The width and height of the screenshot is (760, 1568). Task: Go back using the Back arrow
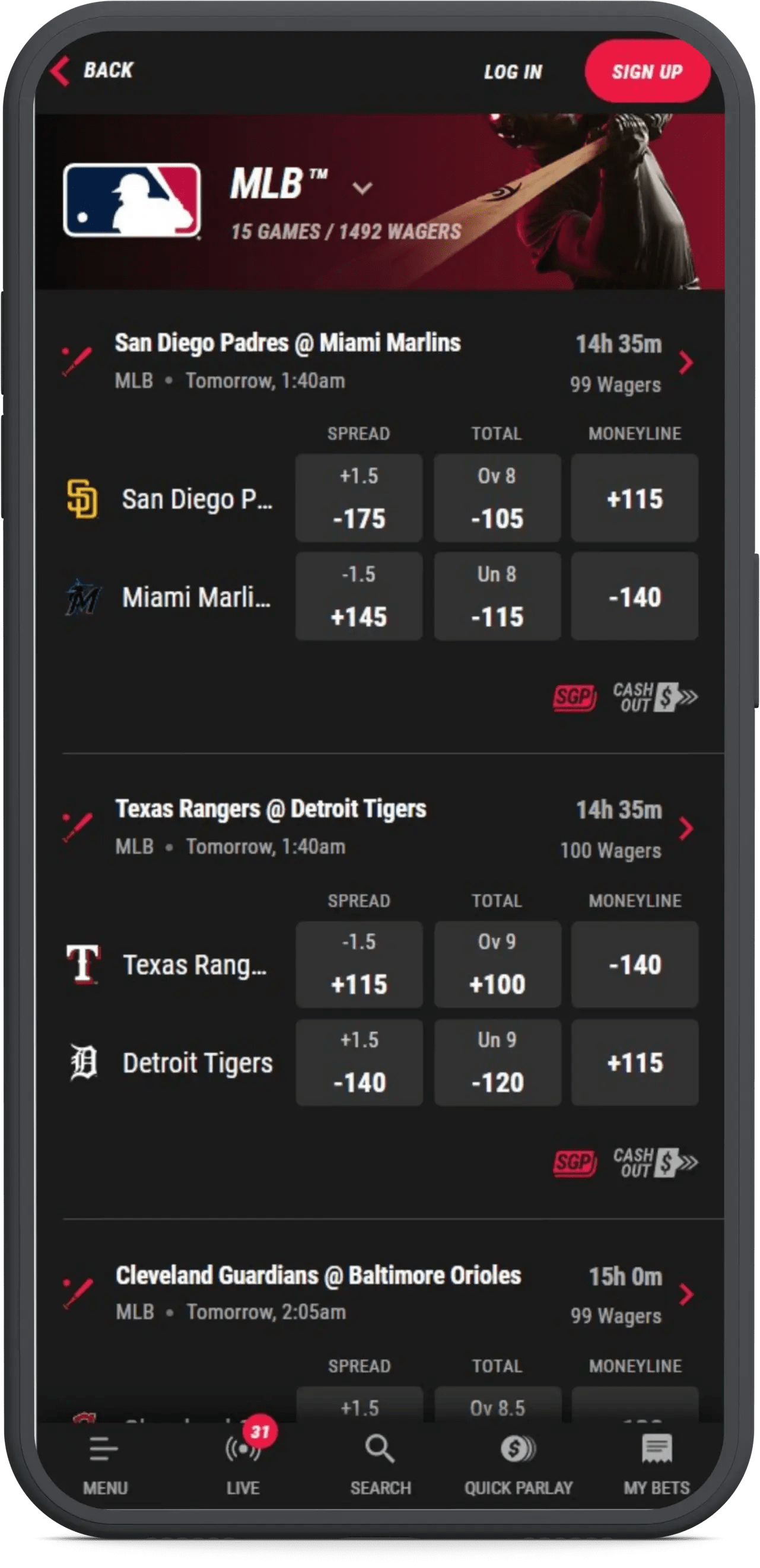60,71
